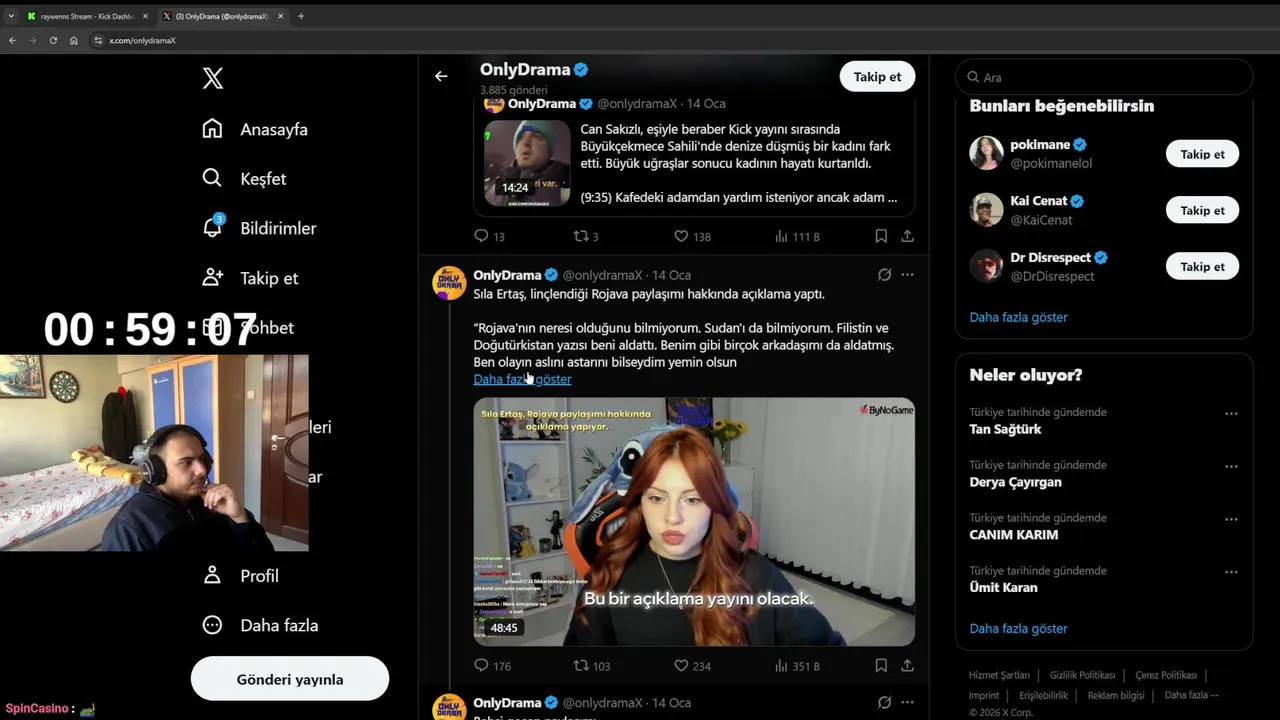
Task: Share the Can Sakızlı post
Action: (x=907, y=236)
